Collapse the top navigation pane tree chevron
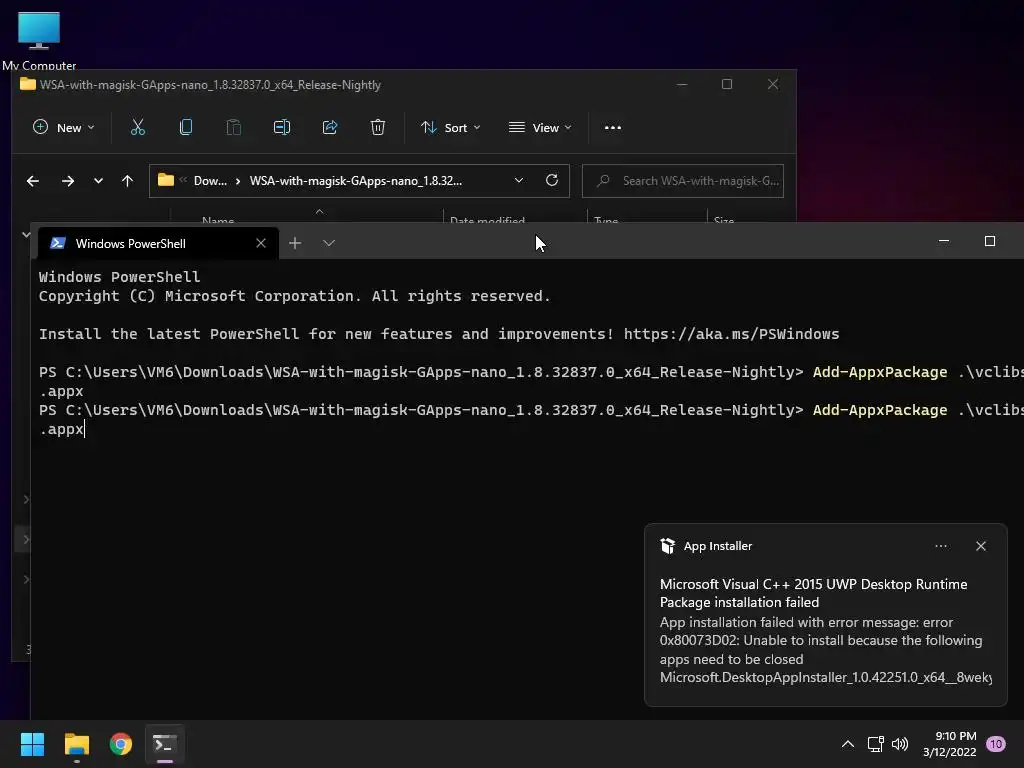1024x768 pixels. tap(25, 234)
